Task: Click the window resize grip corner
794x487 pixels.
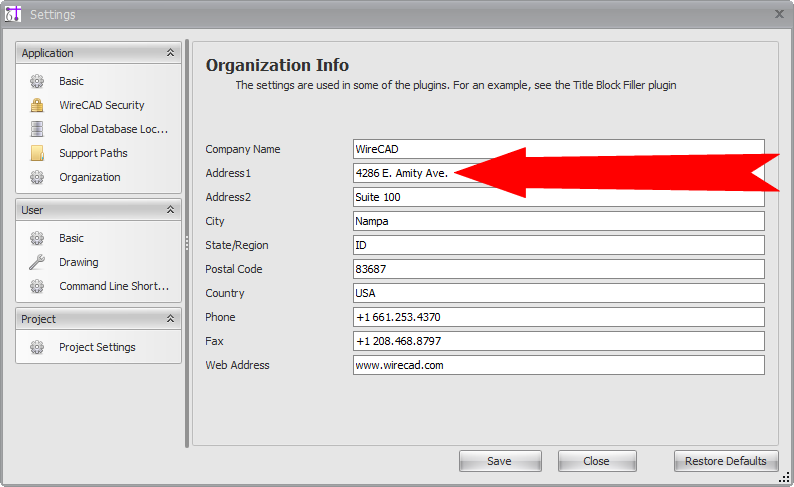Action: pyautogui.click(x=784, y=477)
